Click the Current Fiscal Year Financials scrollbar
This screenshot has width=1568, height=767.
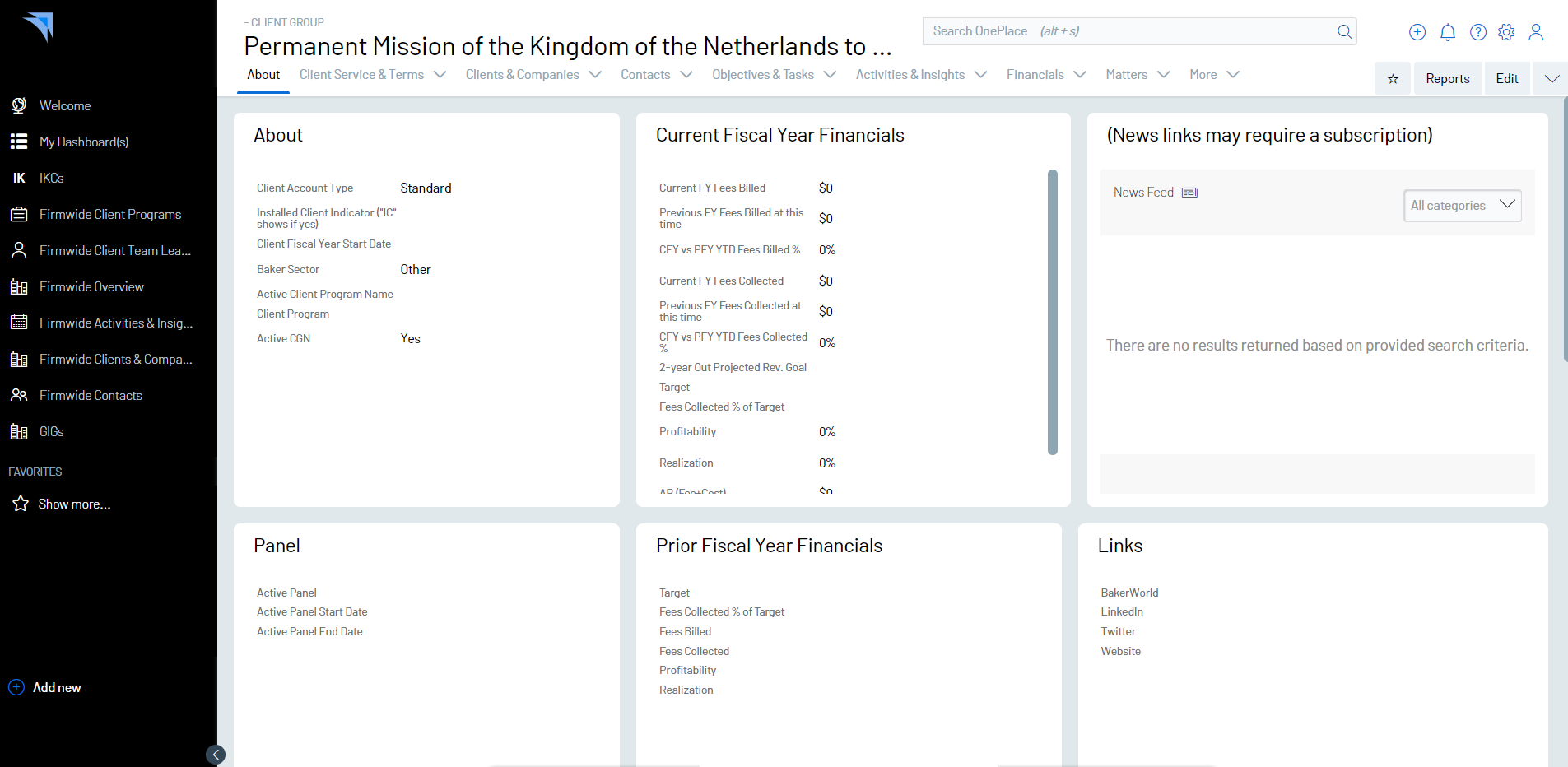point(1052,312)
